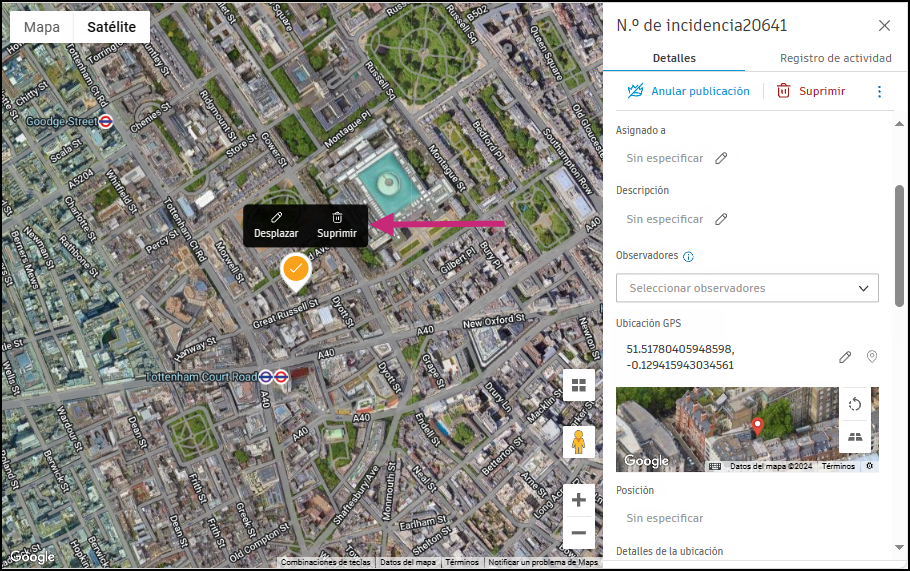The height and width of the screenshot is (571, 910).
Task: Zoom out on the main map
Action: 579,533
